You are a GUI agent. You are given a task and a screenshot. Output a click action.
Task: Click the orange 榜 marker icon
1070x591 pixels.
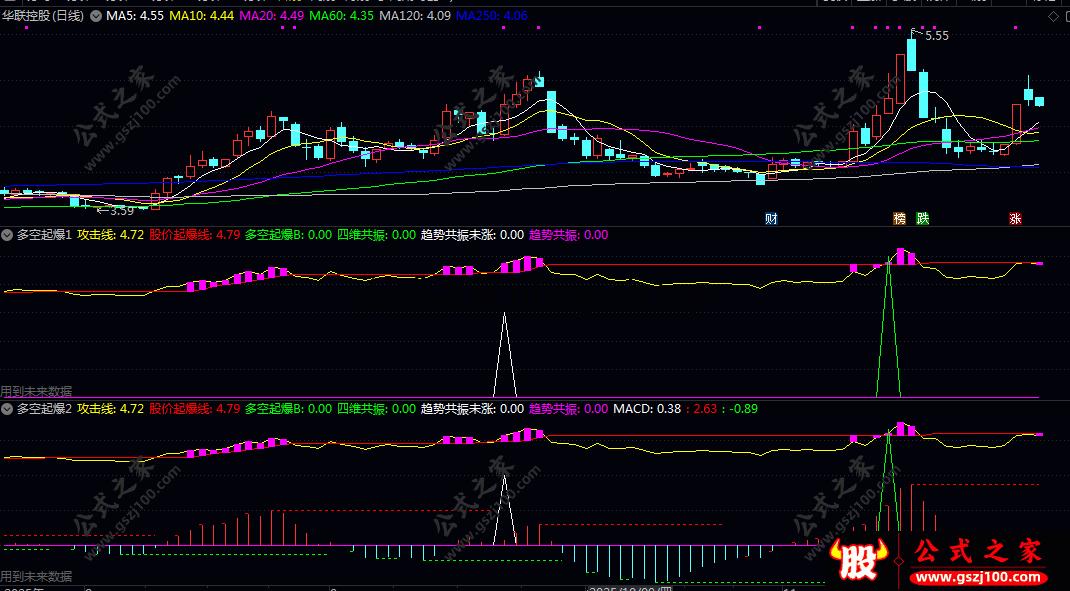(899, 218)
